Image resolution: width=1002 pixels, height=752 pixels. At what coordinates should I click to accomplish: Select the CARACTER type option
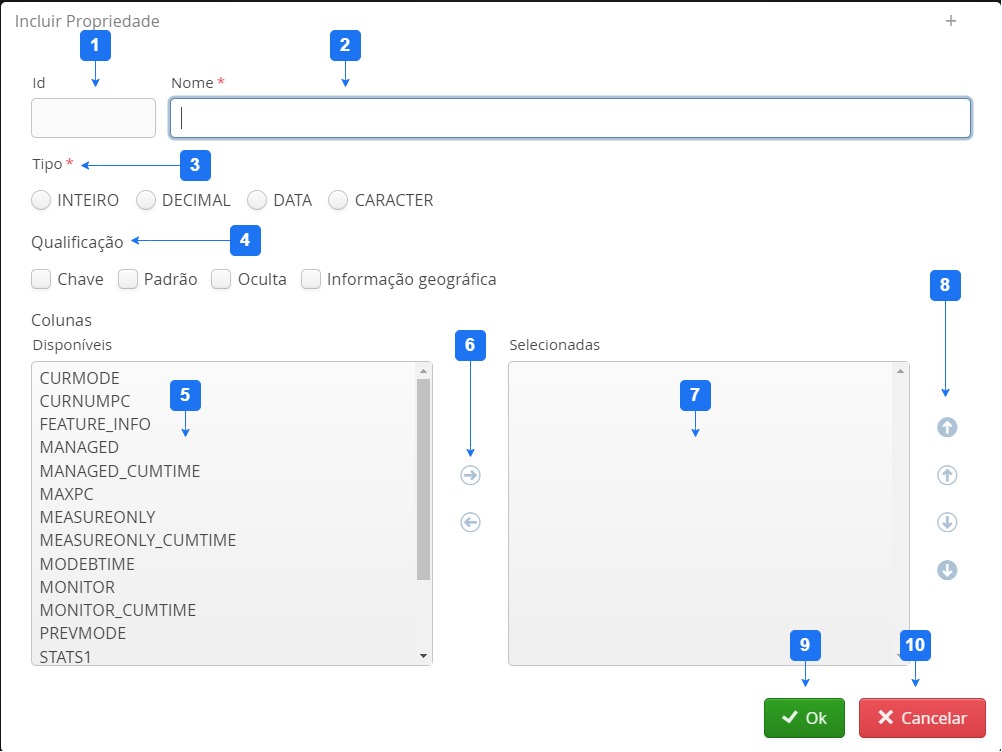point(338,200)
